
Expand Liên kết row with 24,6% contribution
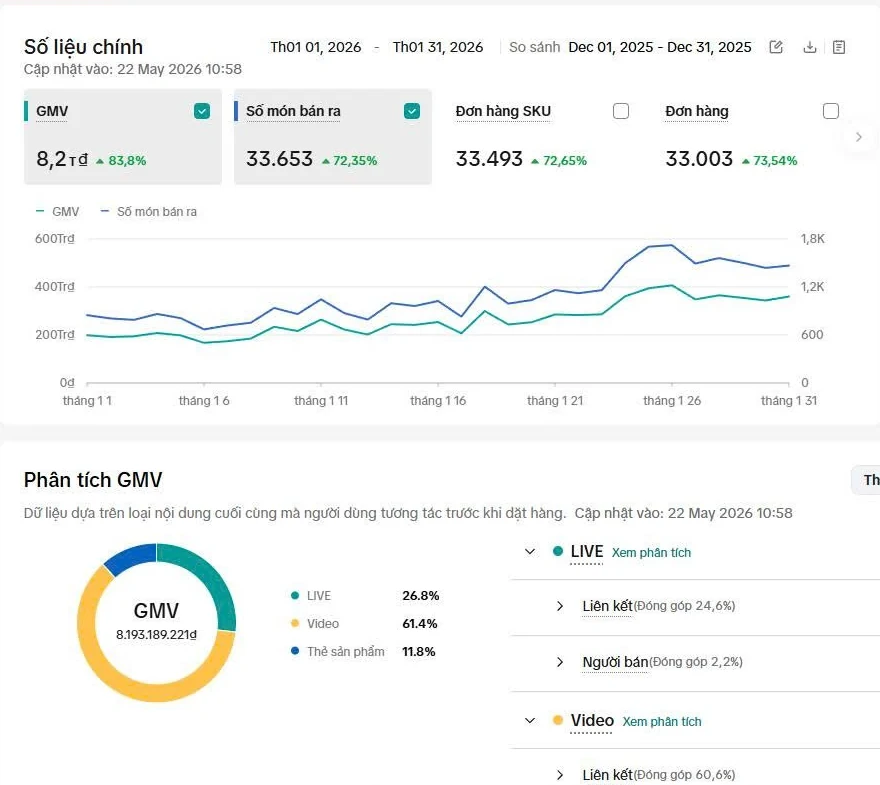(x=560, y=606)
